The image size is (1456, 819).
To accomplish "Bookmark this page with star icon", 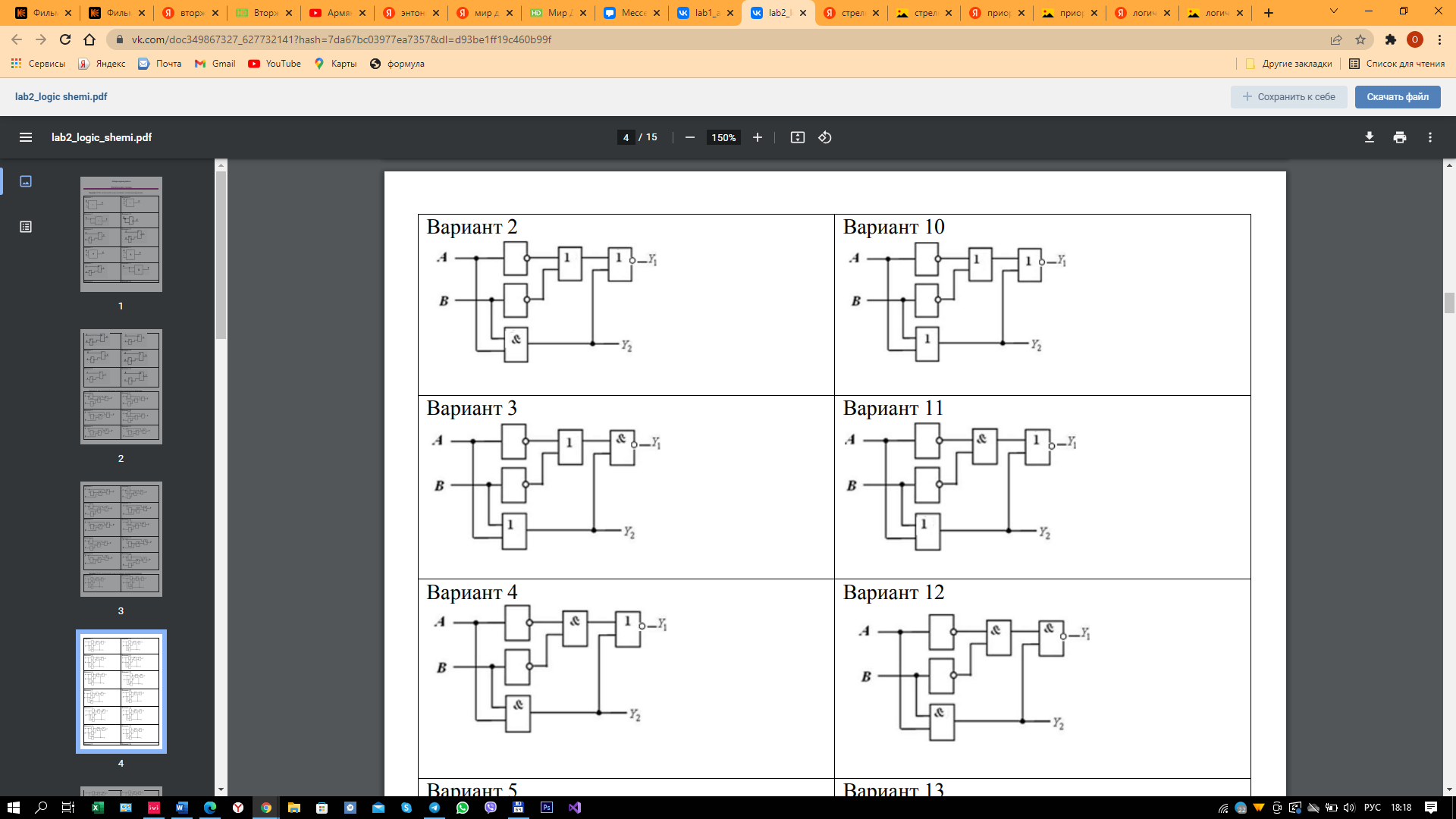I will (x=1360, y=39).
